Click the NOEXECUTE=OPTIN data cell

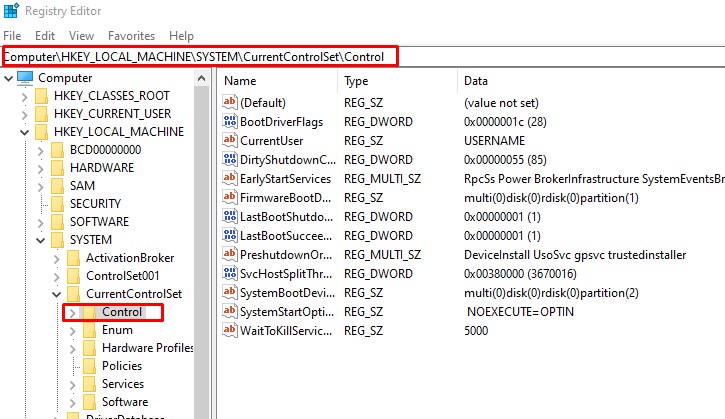(520, 312)
